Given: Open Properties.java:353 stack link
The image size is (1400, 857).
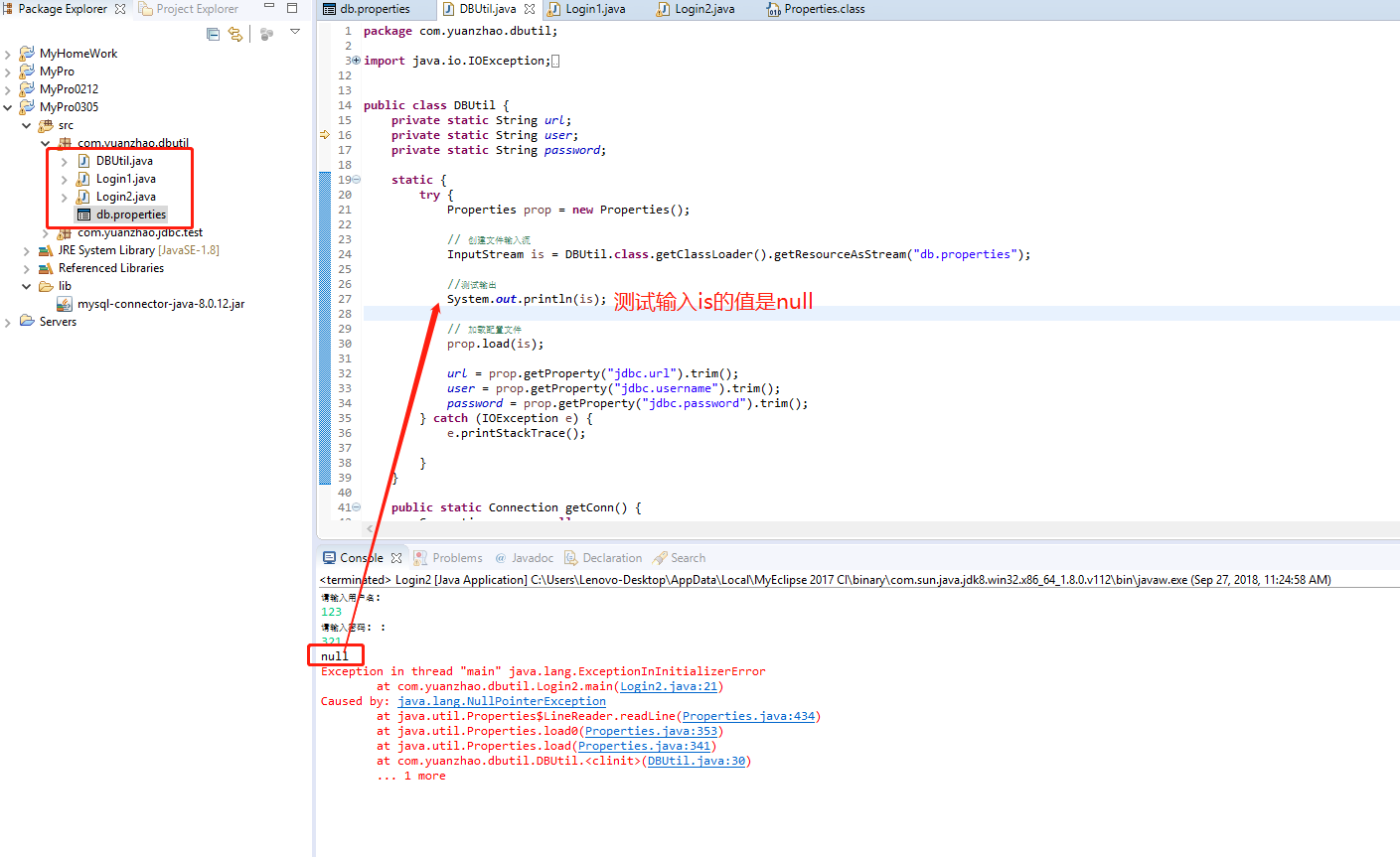Looking at the screenshot, I should coord(651,731).
